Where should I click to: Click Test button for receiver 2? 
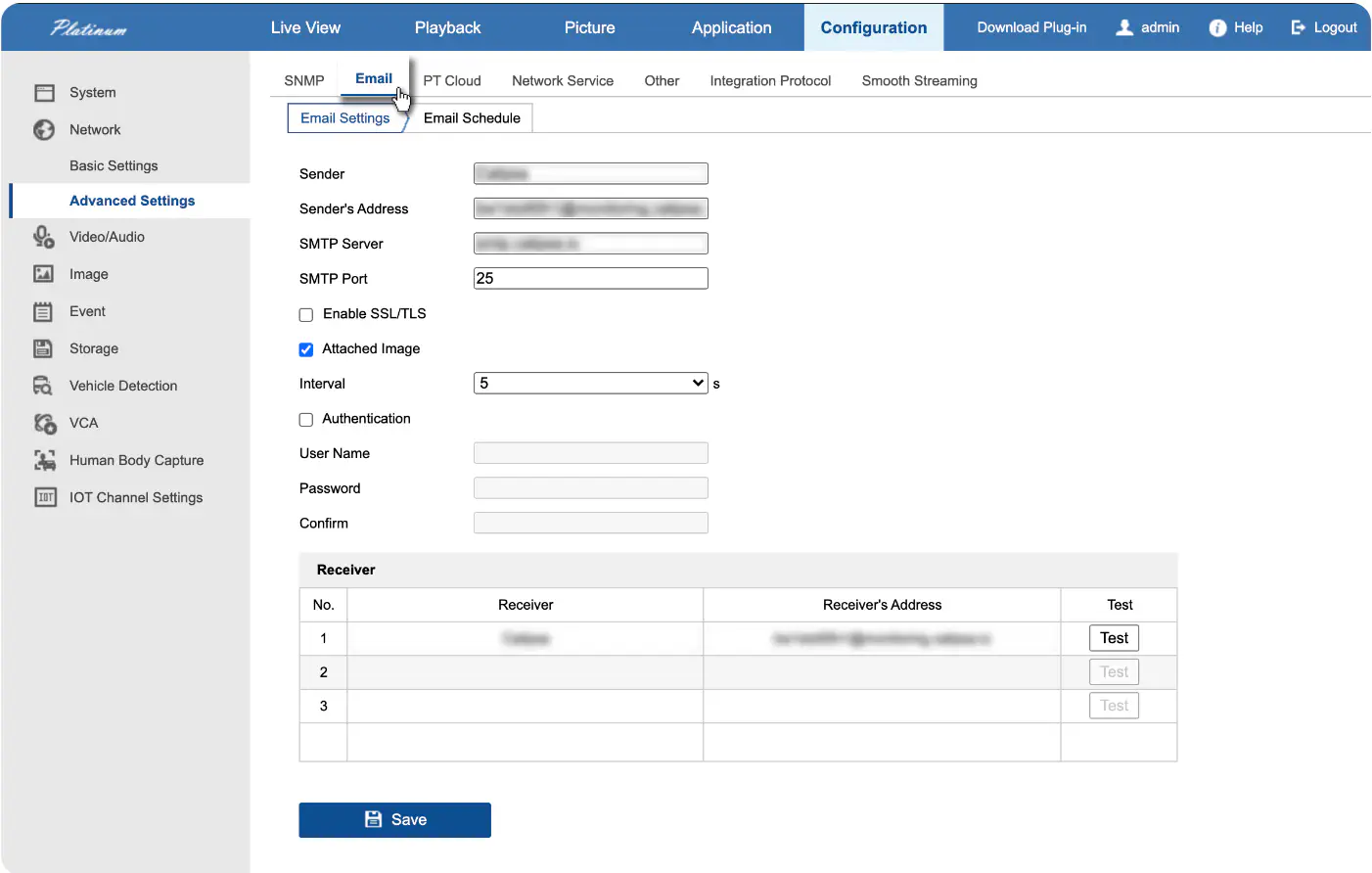pyautogui.click(x=1114, y=672)
